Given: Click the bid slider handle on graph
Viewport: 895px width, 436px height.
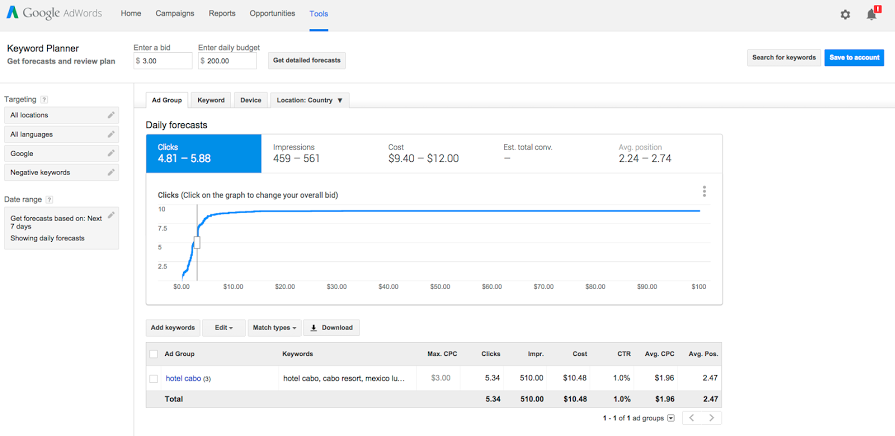Looking at the screenshot, I should (197, 242).
